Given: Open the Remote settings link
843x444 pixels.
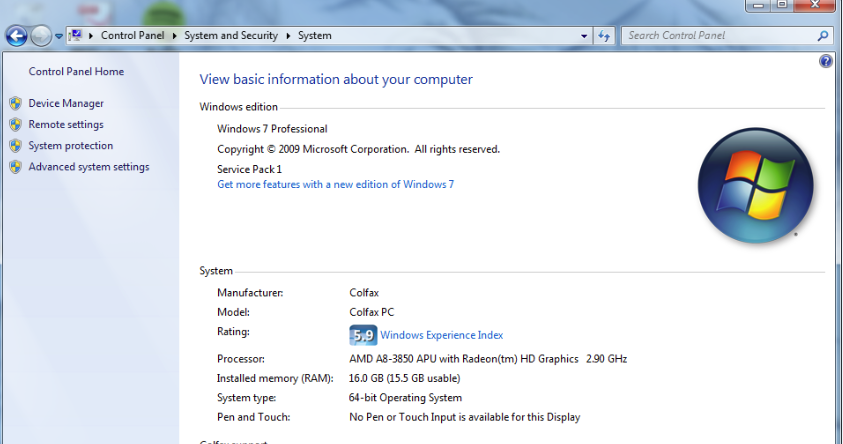Looking at the screenshot, I should [66, 125].
